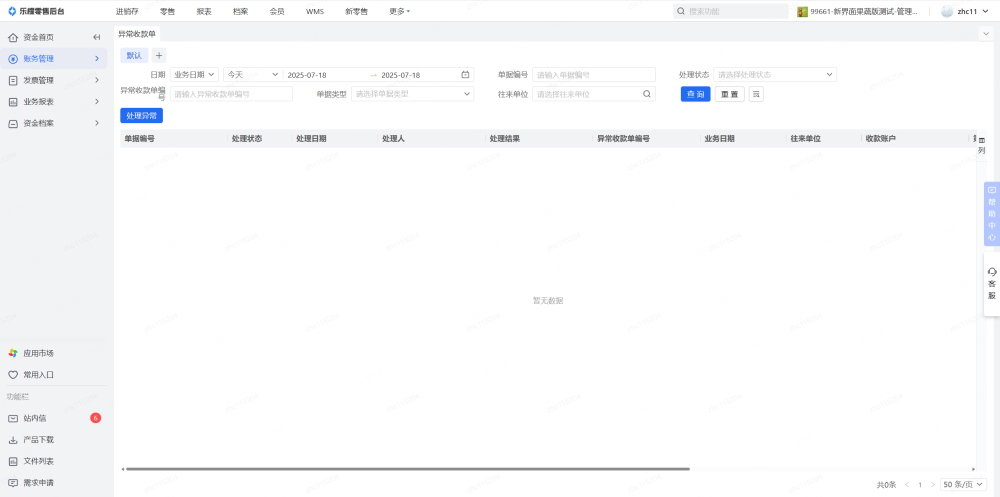Click the 单据编号 input field
The height and width of the screenshot is (497, 1000).
(594, 75)
